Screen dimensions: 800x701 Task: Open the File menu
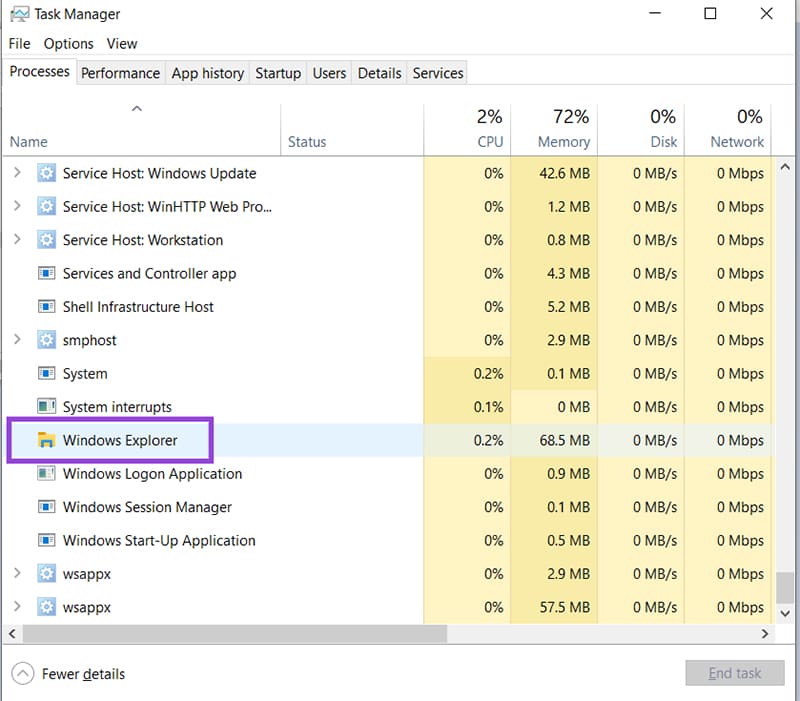[19, 44]
